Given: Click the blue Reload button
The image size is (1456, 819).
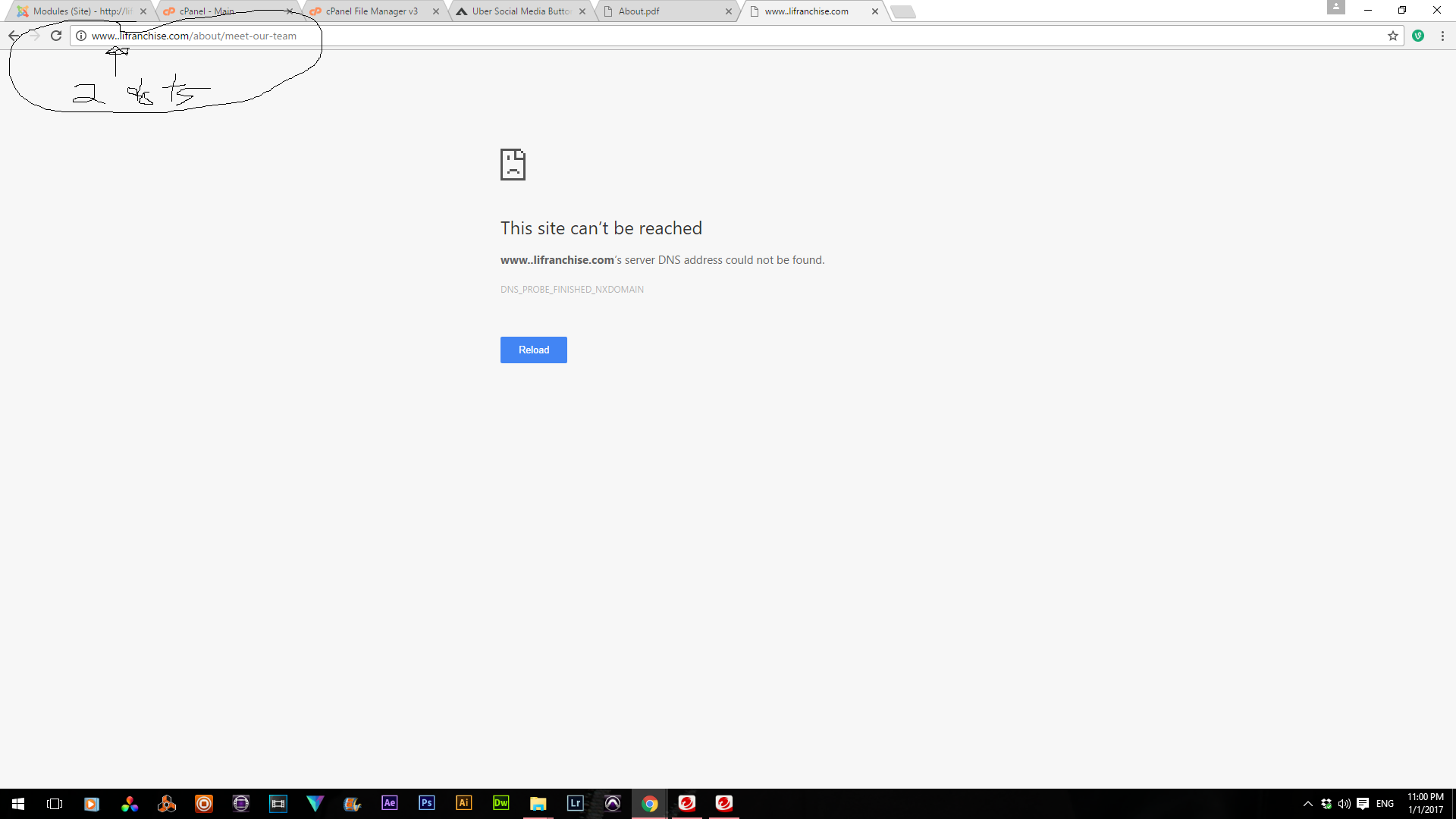Looking at the screenshot, I should (x=533, y=350).
